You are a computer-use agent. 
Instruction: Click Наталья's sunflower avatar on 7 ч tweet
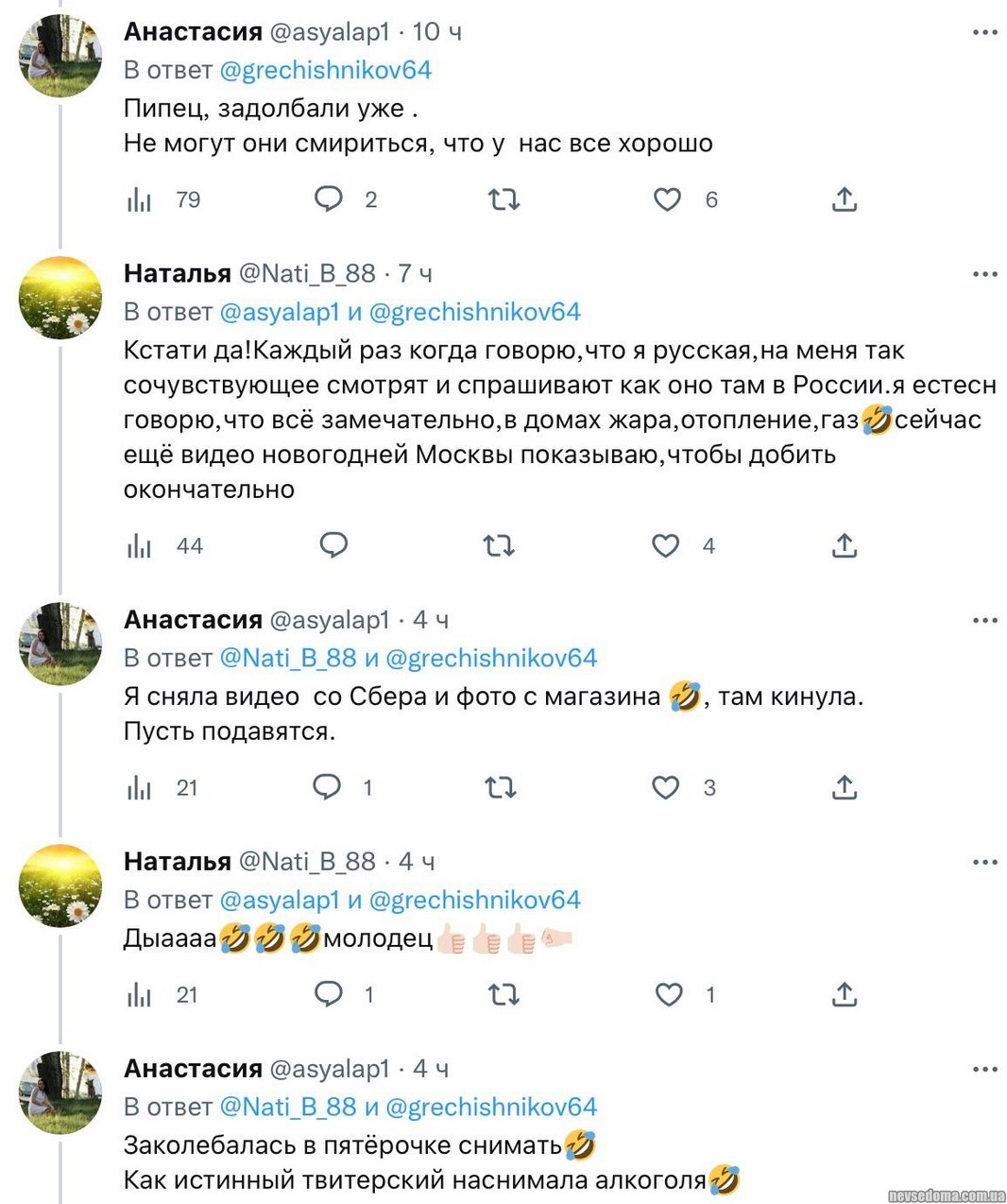coord(60,298)
